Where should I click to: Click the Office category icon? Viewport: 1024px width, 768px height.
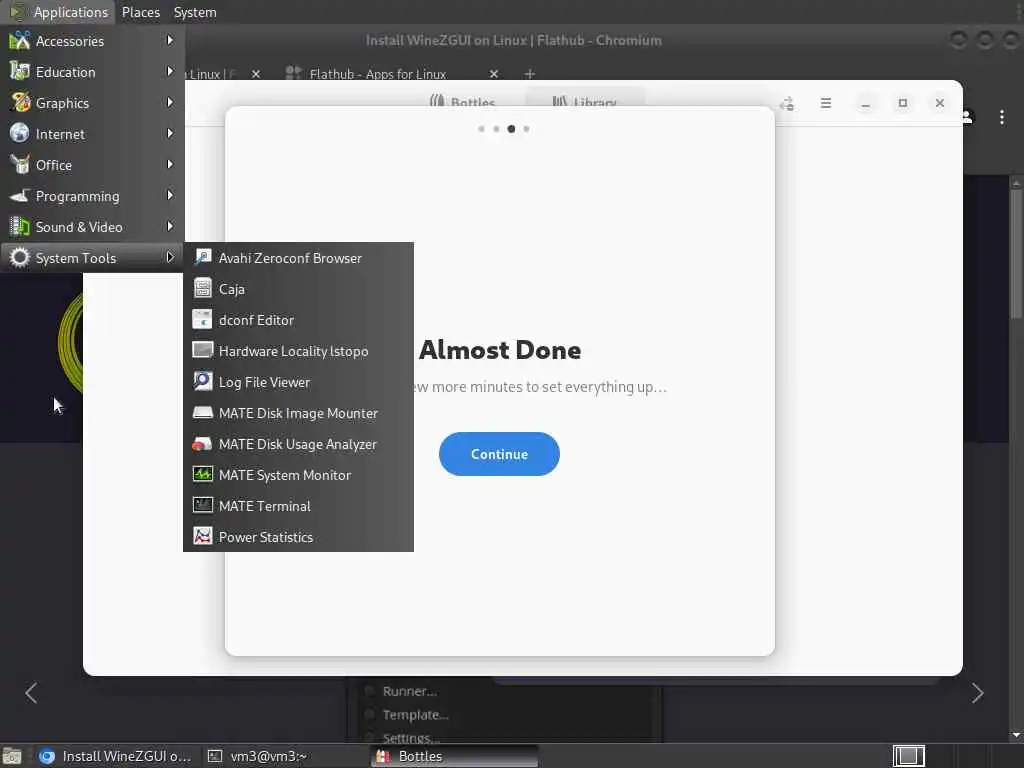tap(20, 165)
